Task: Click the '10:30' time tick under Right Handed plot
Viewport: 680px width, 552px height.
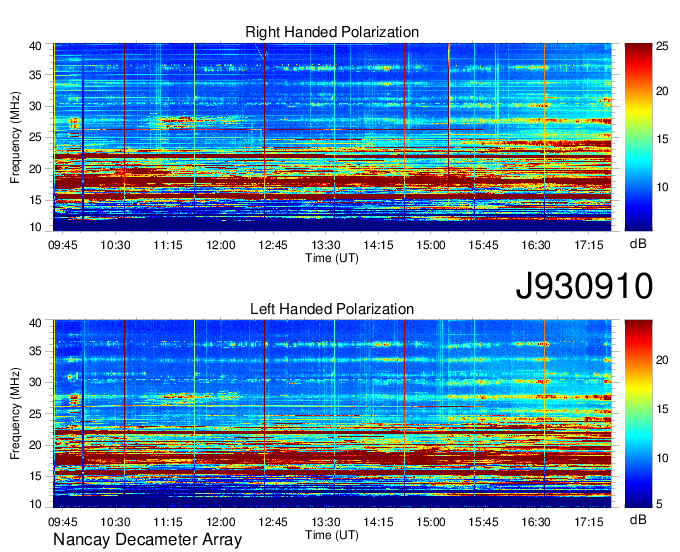Action: click(x=115, y=245)
